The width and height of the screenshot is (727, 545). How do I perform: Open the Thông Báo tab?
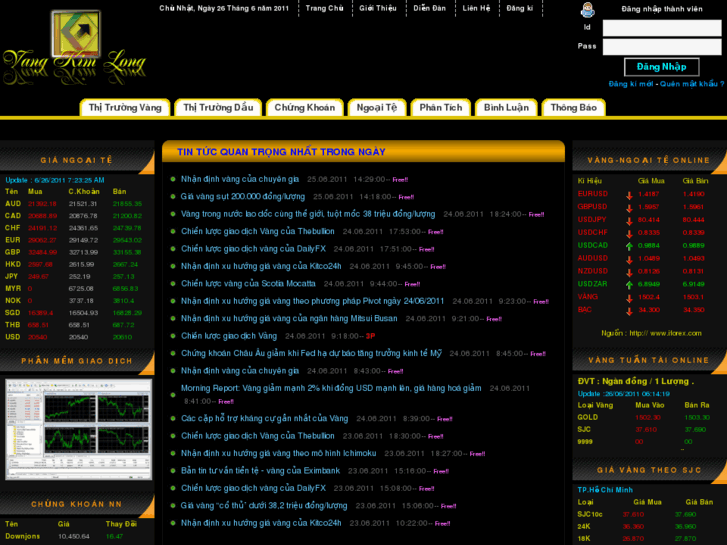(574, 108)
